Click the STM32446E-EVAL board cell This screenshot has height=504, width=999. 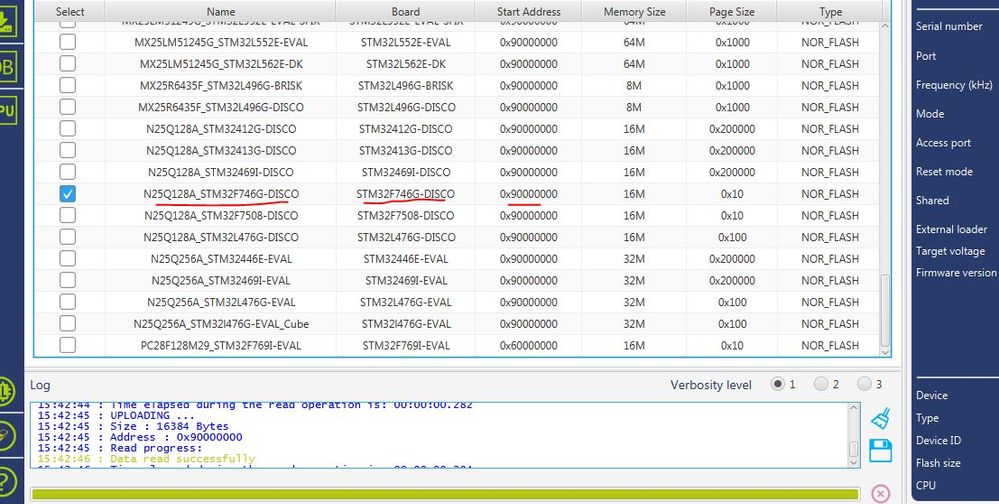pos(405,259)
